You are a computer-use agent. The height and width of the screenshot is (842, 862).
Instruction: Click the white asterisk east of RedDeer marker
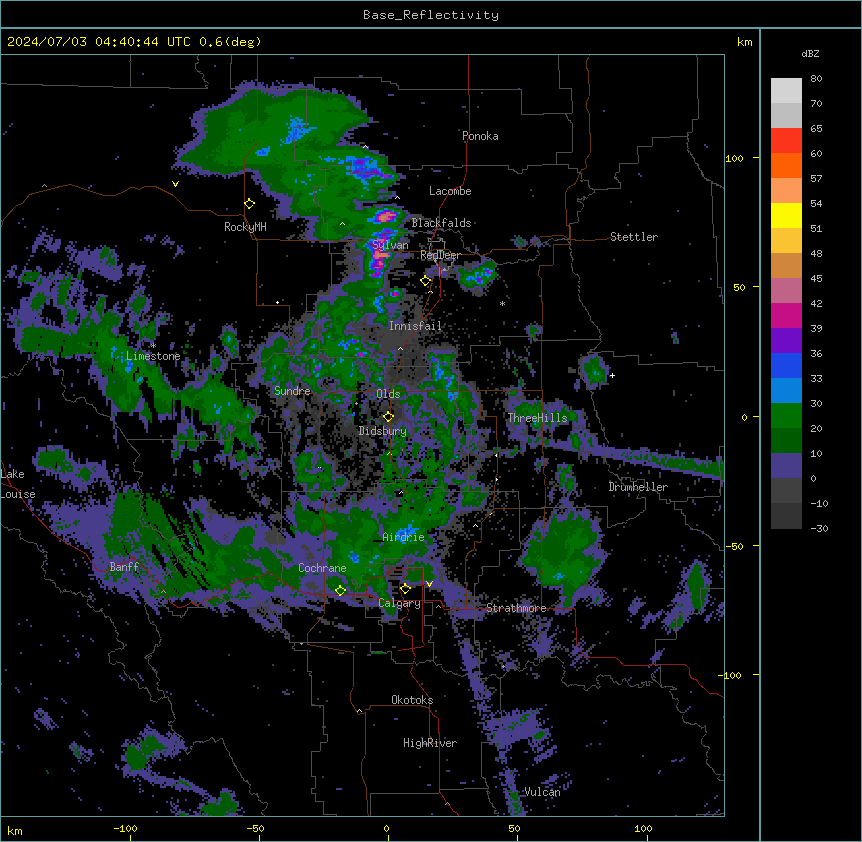click(502, 303)
